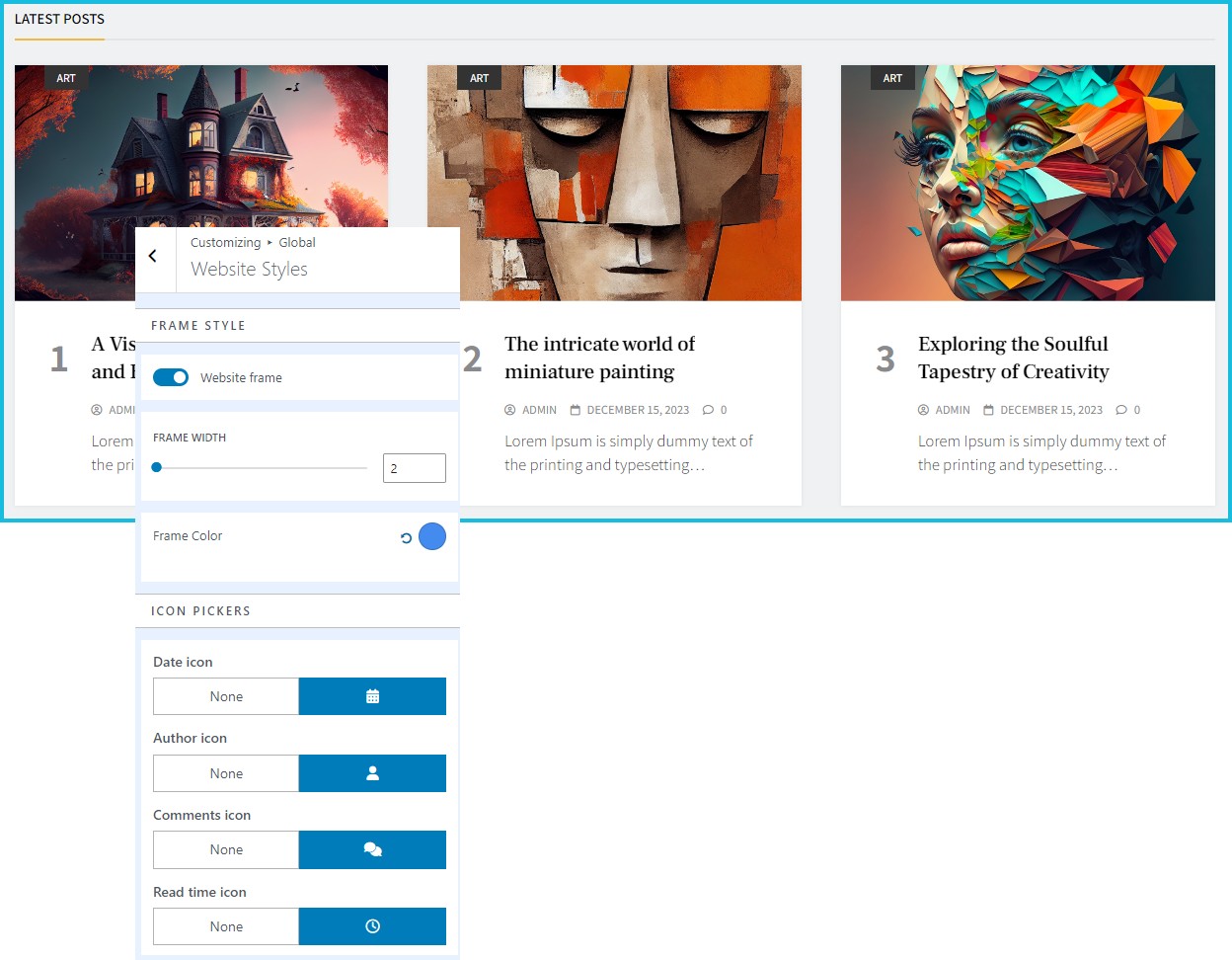Click the ART tag on haunted house image
The height and width of the screenshot is (960, 1232).
66,78
